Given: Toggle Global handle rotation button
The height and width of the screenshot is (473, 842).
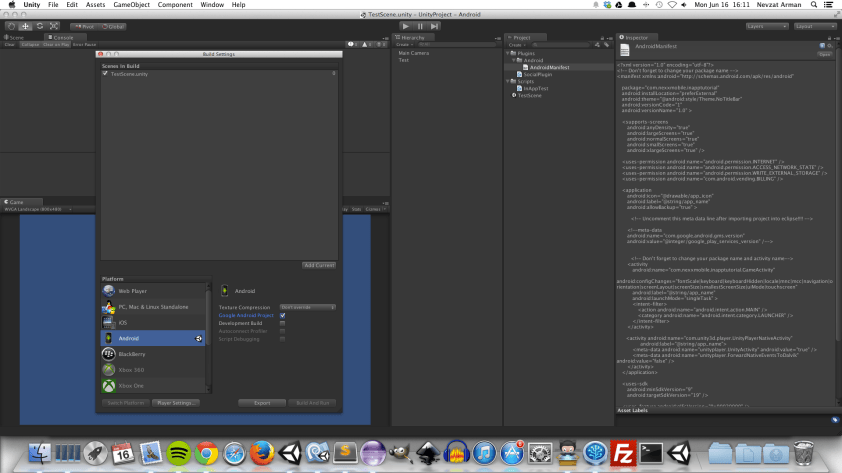Looking at the screenshot, I should pos(113,26).
